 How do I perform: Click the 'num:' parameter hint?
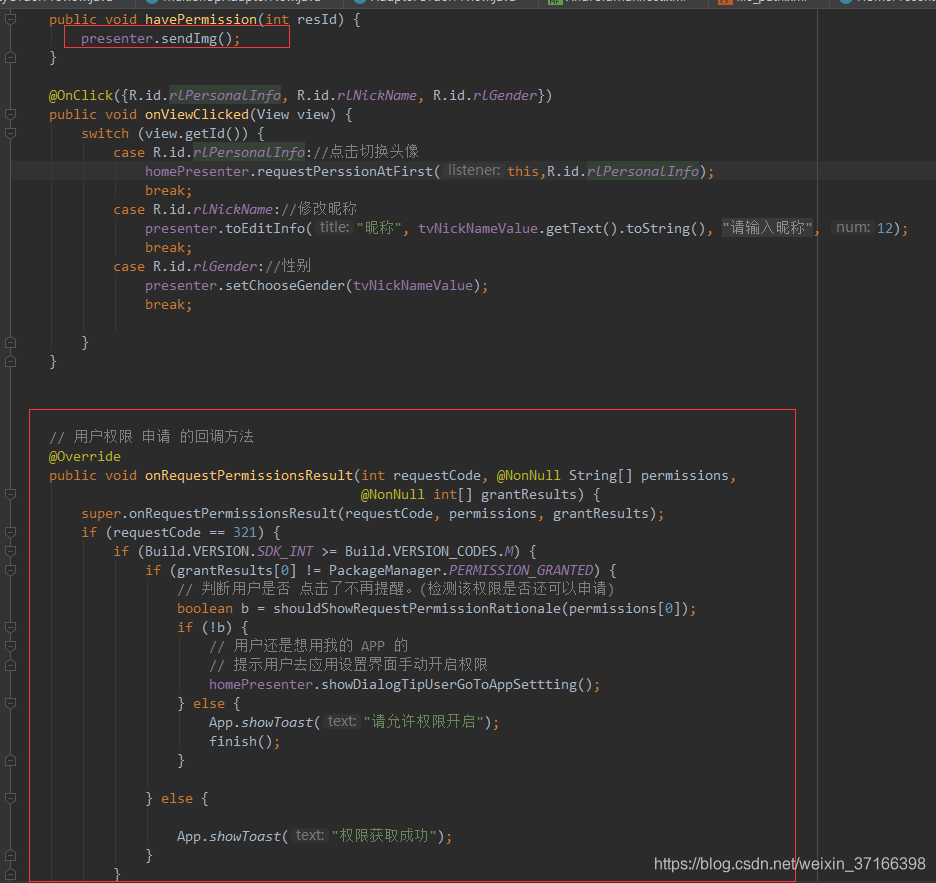pos(853,227)
